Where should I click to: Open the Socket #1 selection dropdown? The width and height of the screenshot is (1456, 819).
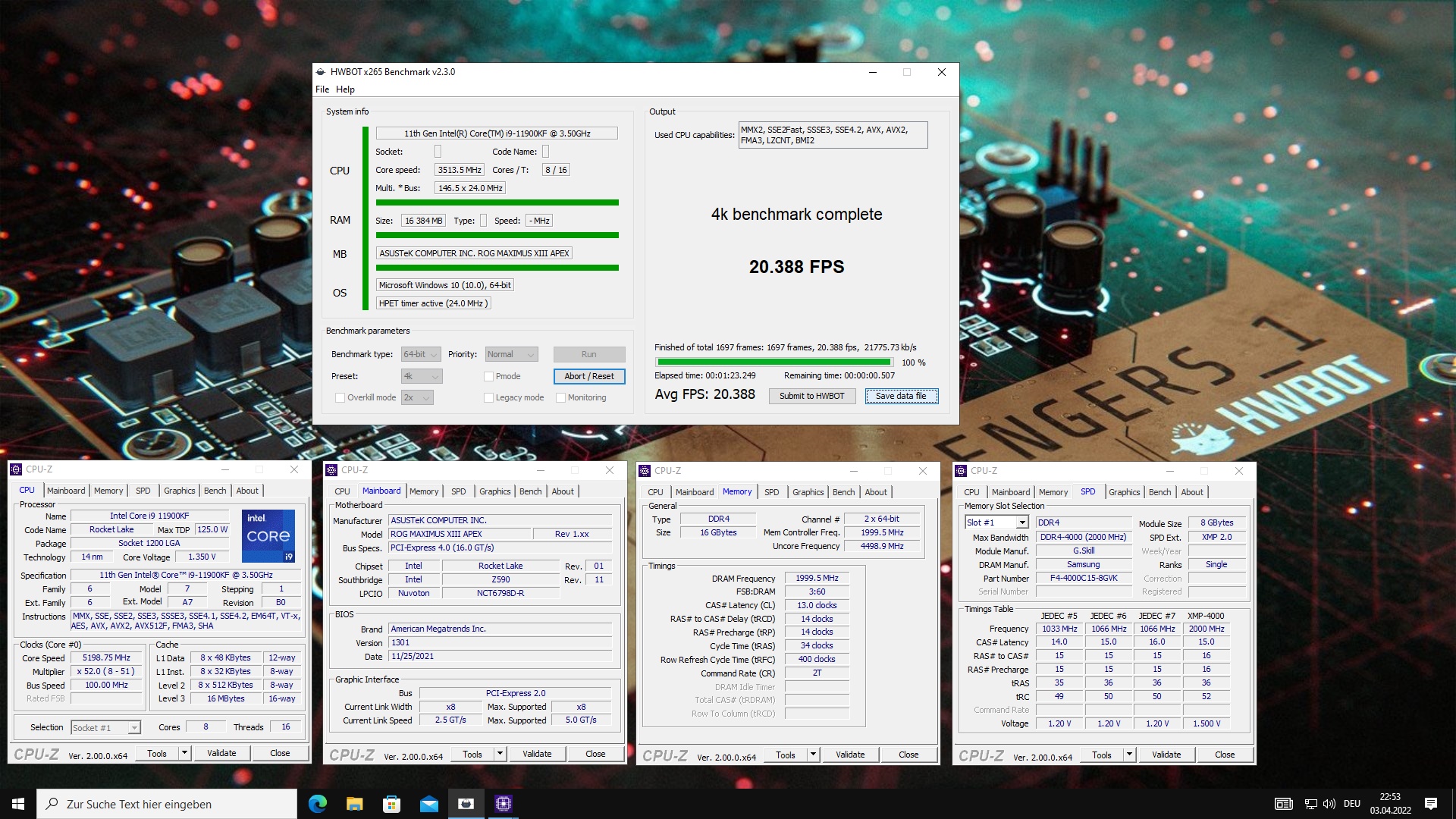pos(106,728)
